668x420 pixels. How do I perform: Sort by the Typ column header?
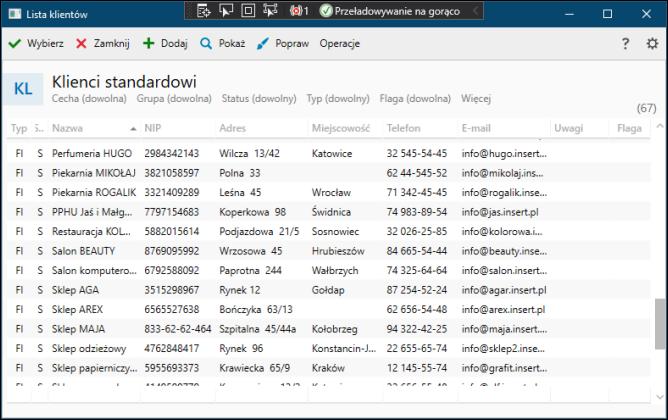pyautogui.click(x=19, y=128)
